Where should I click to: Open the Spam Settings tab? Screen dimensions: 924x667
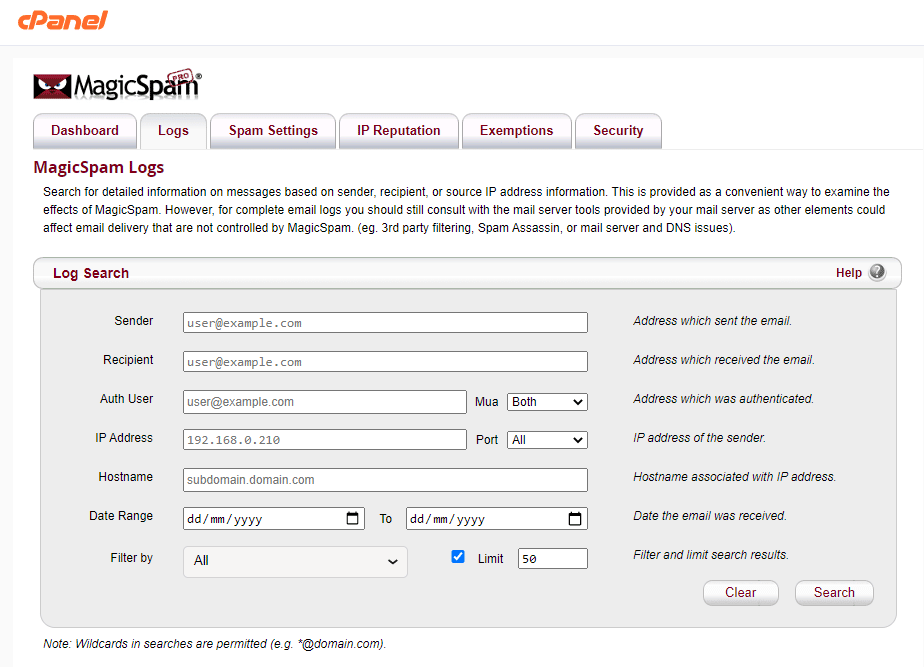tap(273, 131)
